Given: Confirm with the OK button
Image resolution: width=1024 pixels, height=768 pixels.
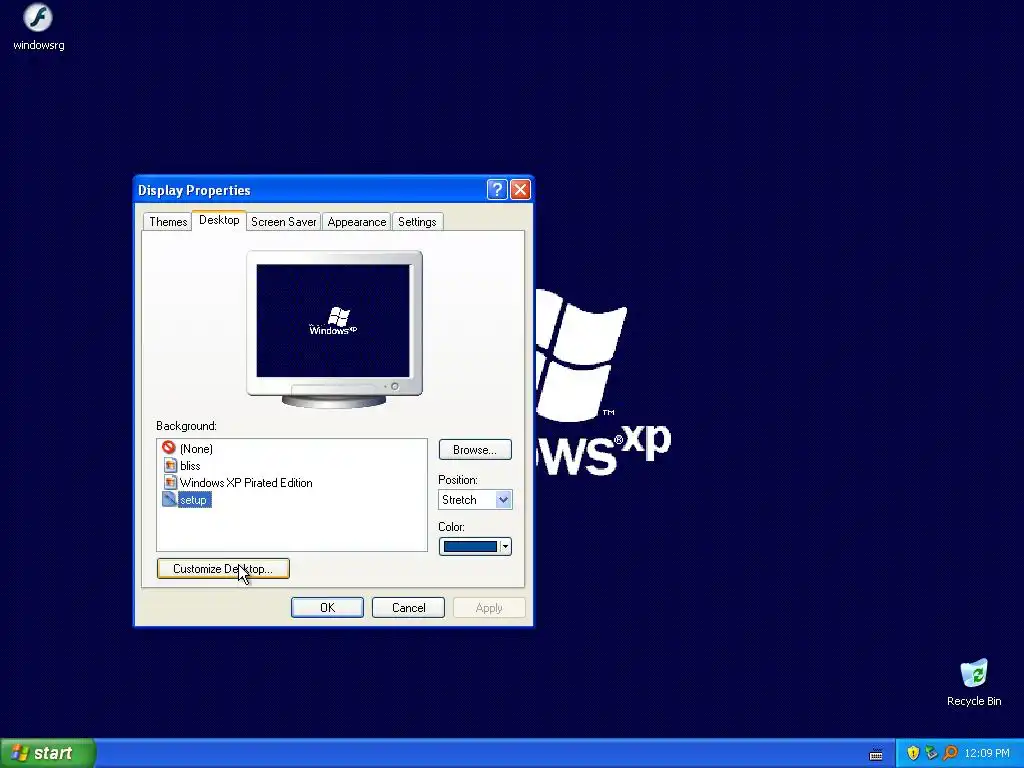Looking at the screenshot, I should point(327,607).
